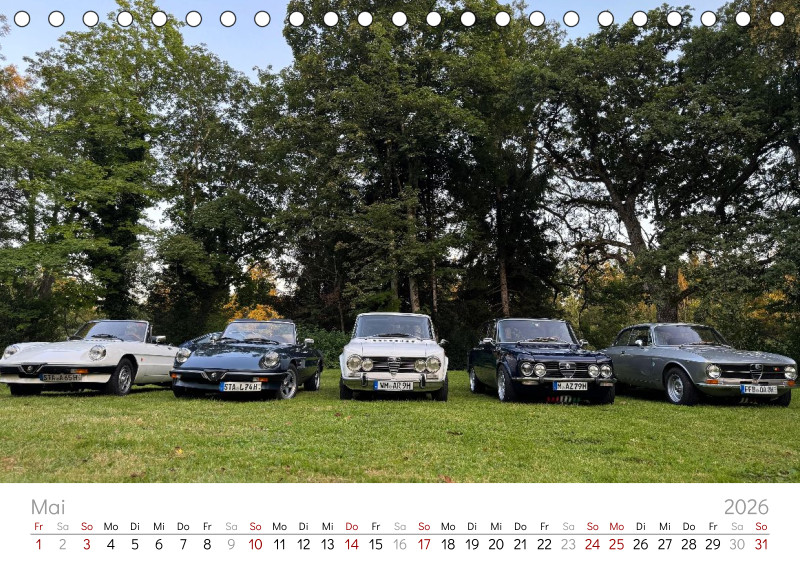The width and height of the screenshot is (800, 563).
Task: Pick date 25 in the calendar
Action: point(616,545)
